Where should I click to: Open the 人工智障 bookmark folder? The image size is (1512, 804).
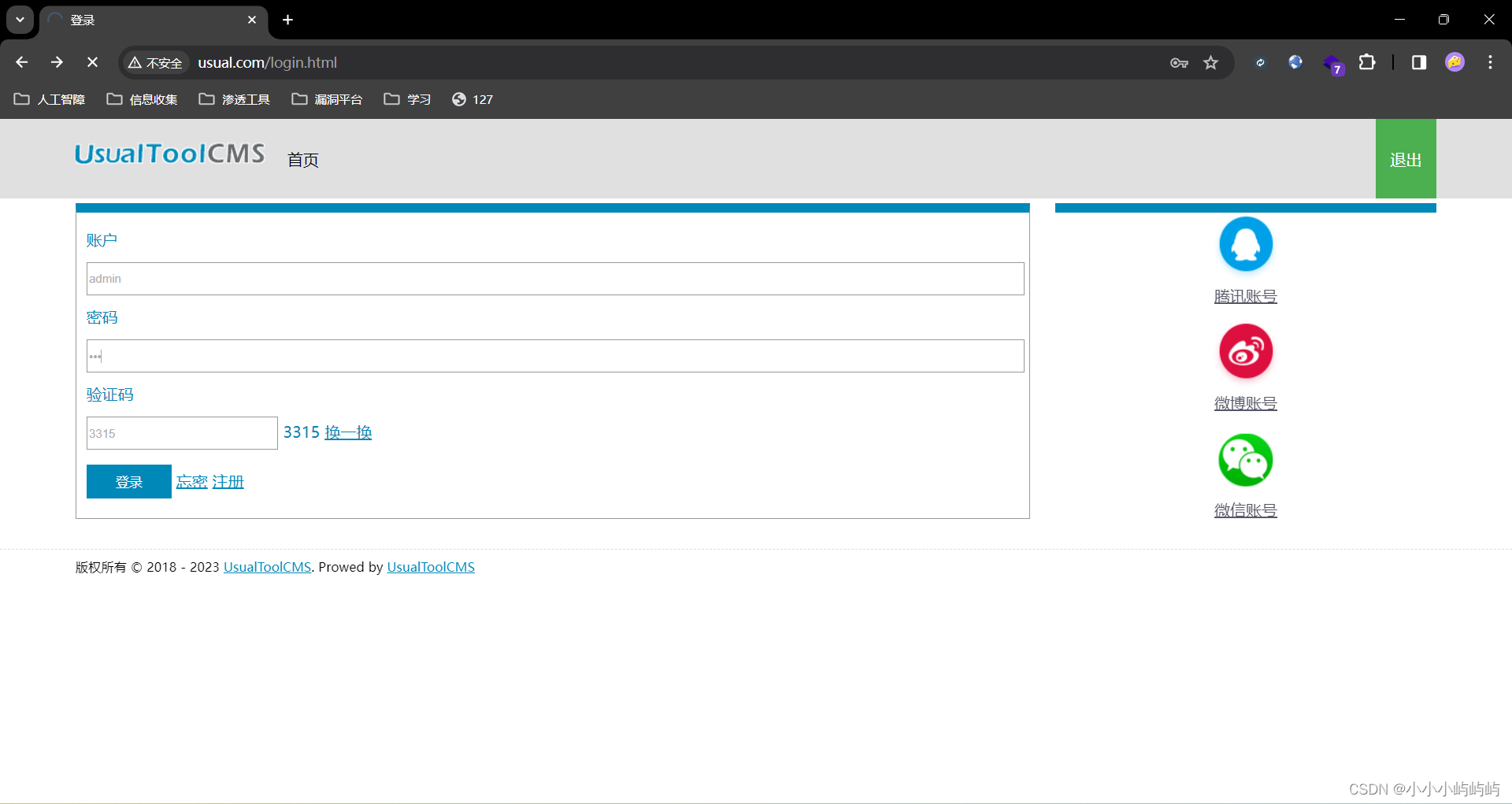50,99
